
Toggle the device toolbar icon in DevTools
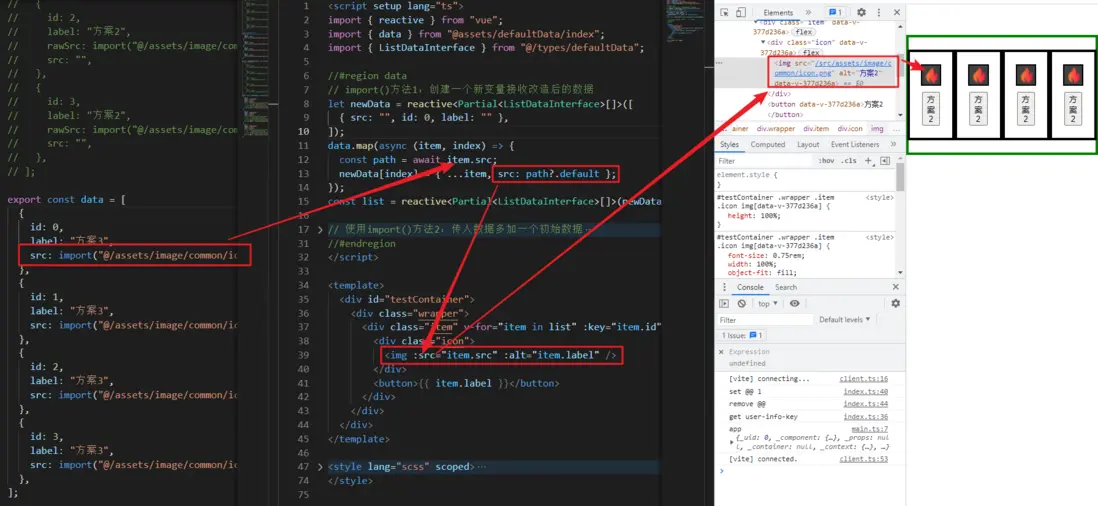741,13
